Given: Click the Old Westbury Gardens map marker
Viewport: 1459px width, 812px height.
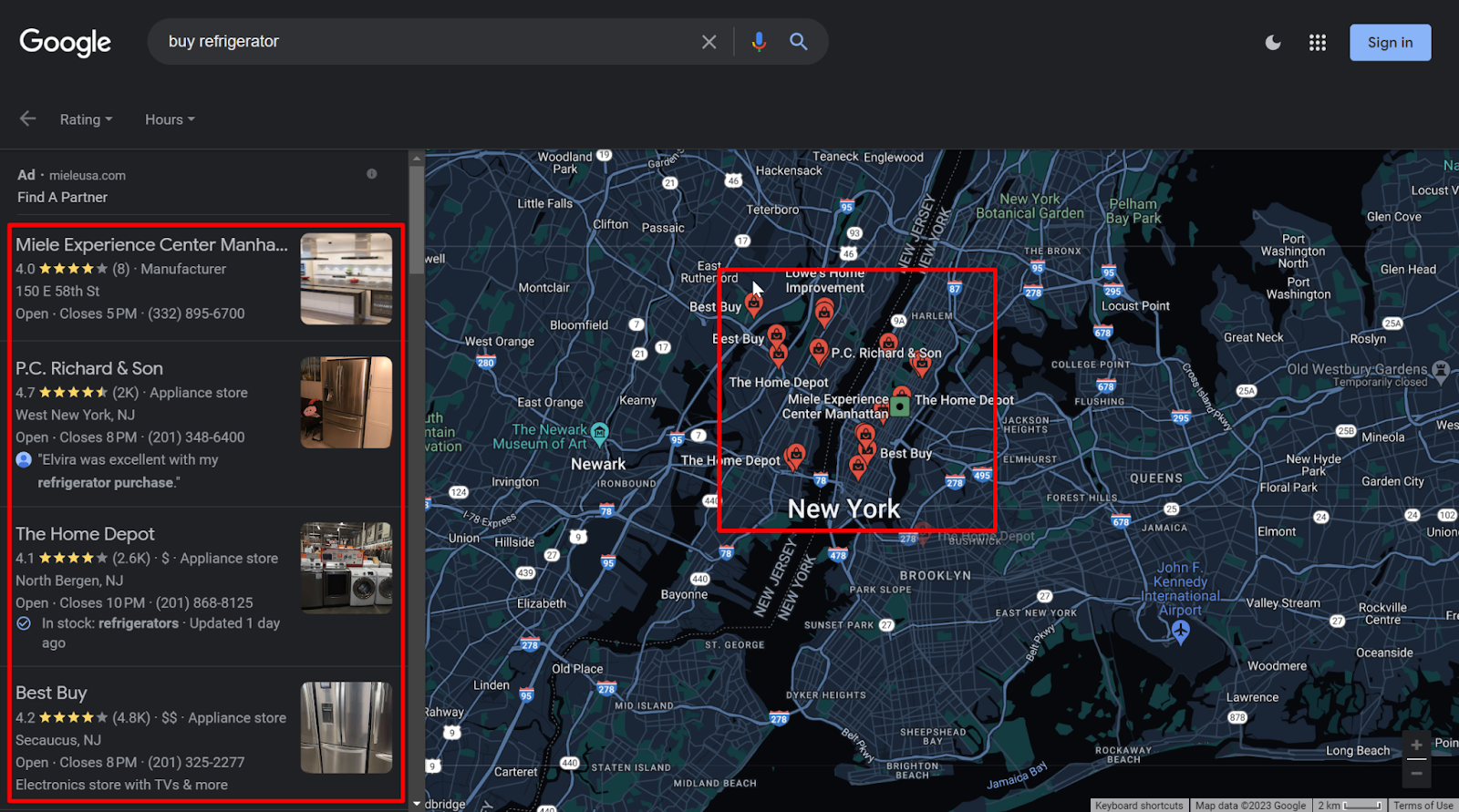Looking at the screenshot, I should click(x=1441, y=370).
